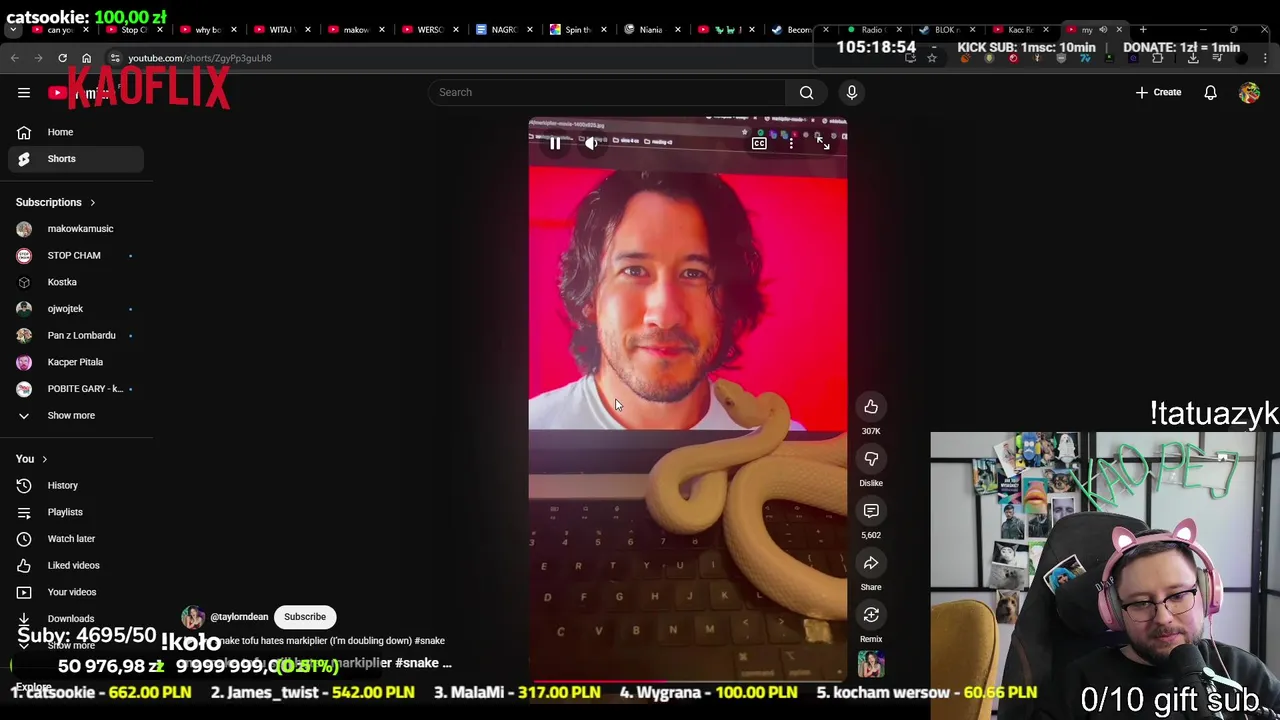The width and height of the screenshot is (1280, 720).
Task: Click the Remix icon
Action: point(871,614)
